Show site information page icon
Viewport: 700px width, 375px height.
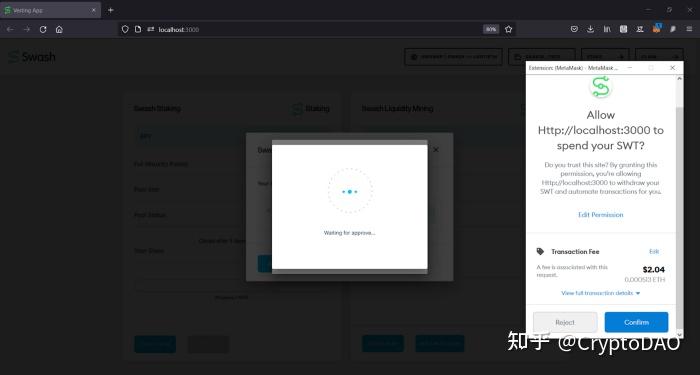tap(138, 29)
